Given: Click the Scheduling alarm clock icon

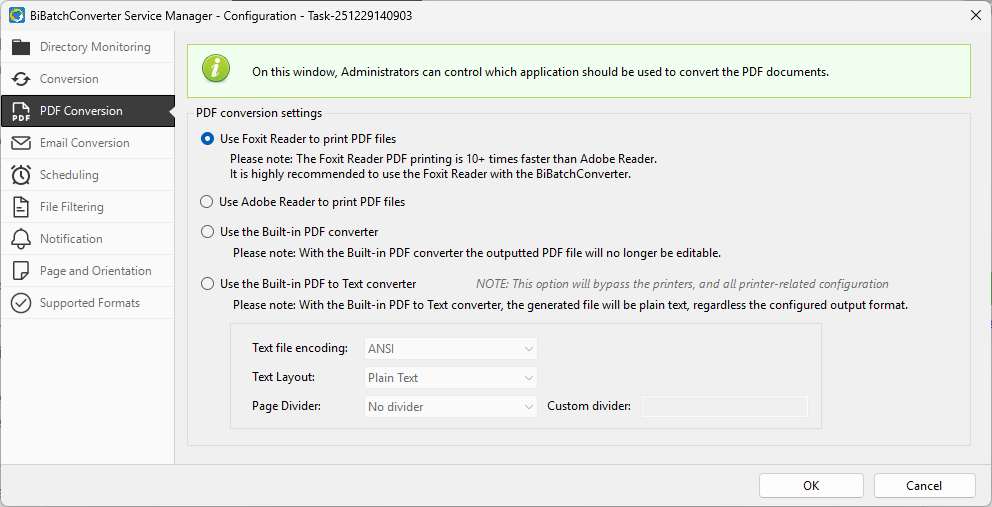Looking at the screenshot, I should 21,175.
